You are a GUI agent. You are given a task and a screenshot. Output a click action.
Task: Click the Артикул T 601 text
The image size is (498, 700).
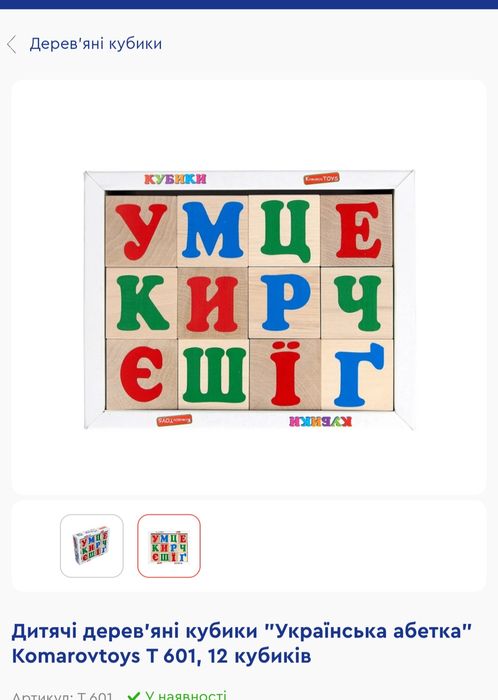[x=62, y=696]
